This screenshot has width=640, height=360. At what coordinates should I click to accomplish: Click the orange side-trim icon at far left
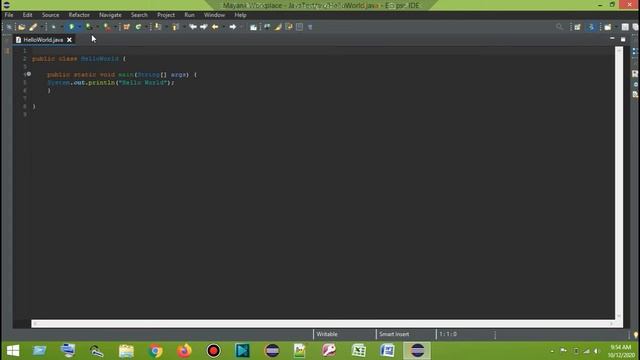[x=7, y=51]
